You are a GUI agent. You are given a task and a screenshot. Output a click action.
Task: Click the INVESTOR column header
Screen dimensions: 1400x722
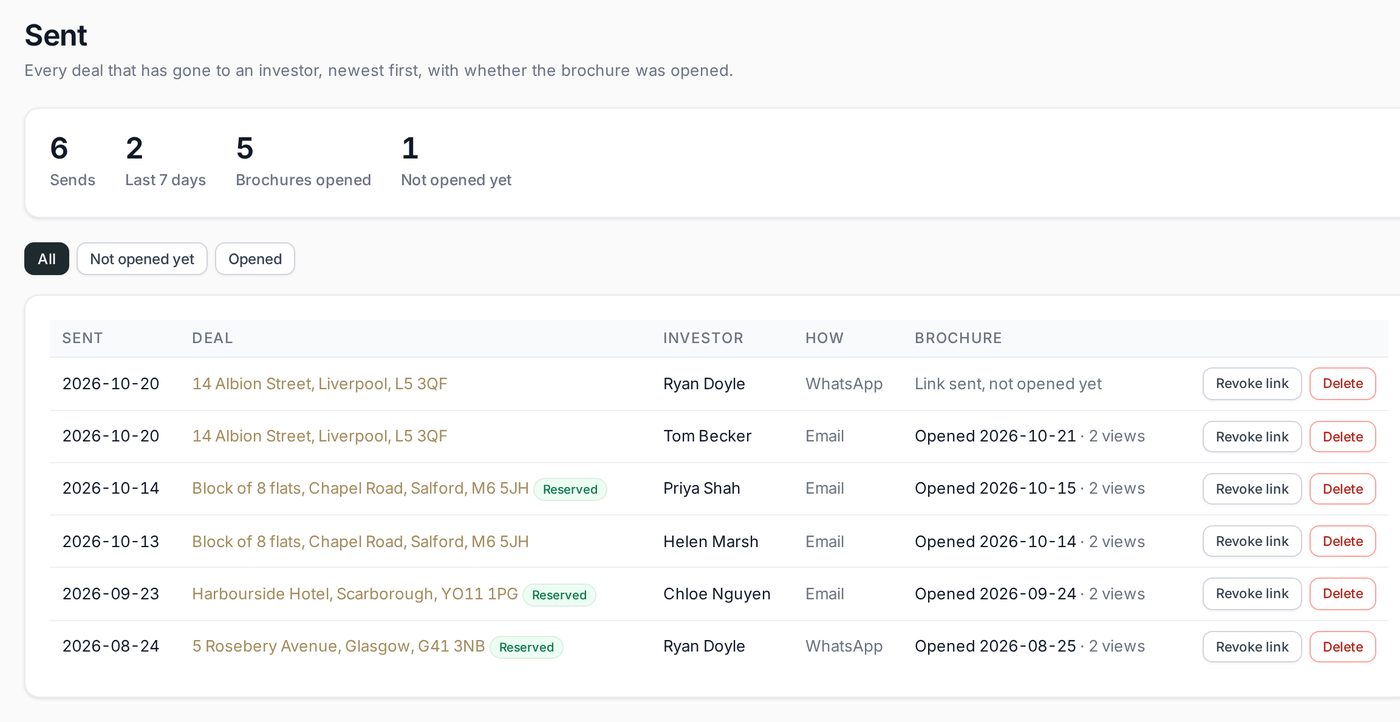pos(703,338)
